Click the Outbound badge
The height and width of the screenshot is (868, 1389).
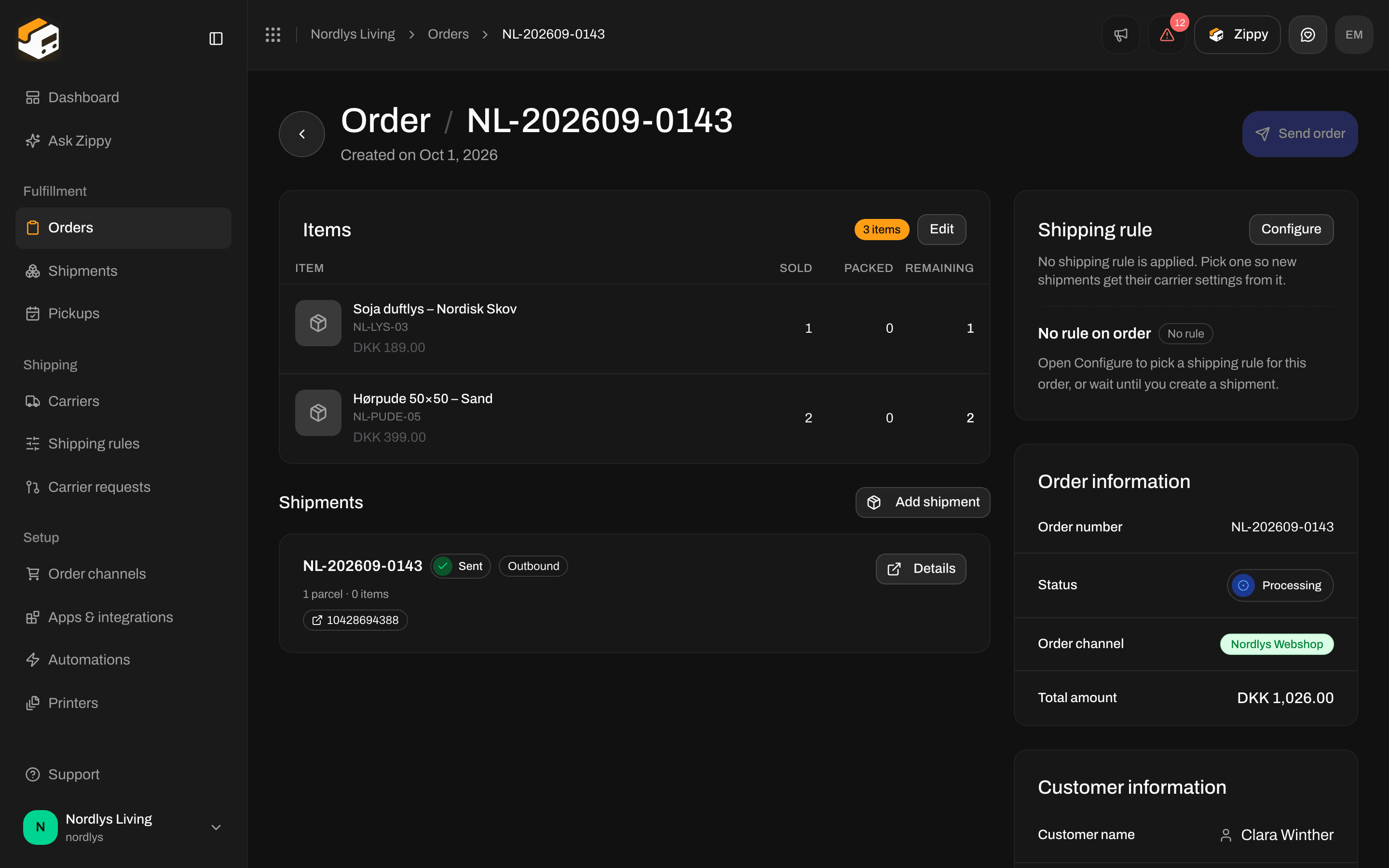(533, 566)
